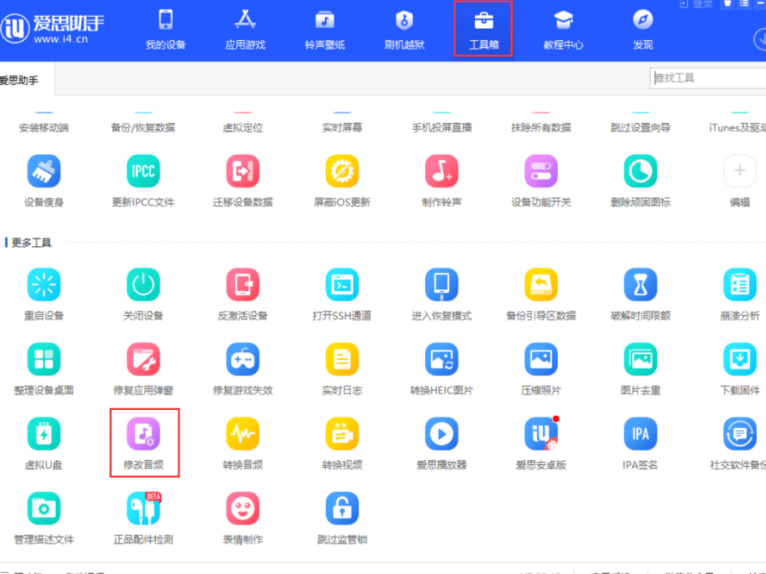
Task: Click the 关闭设备 power icon
Action: click(143, 285)
